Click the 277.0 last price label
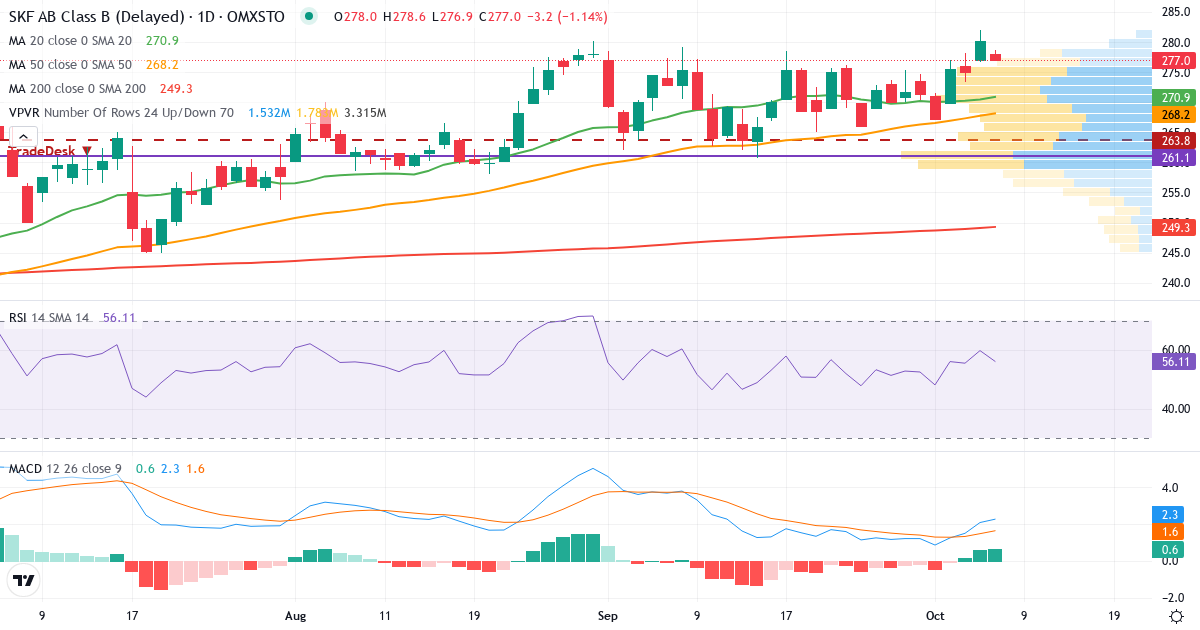Image resolution: width=1200 pixels, height=630 pixels. pyautogui.click(x=1175, y=61)
